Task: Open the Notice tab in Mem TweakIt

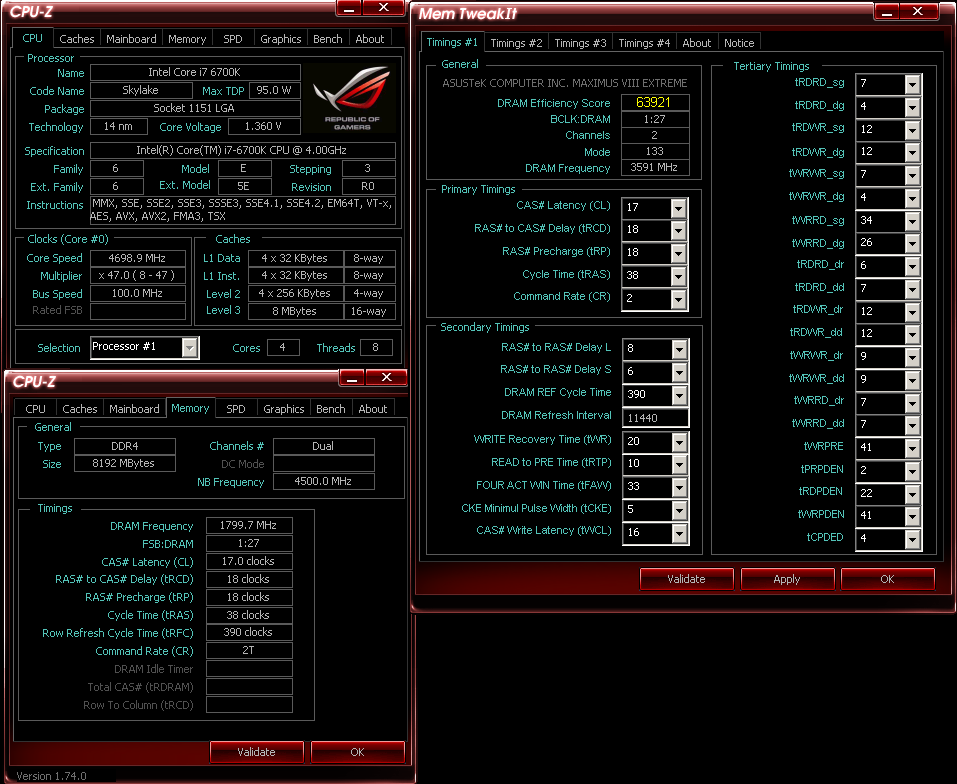Action: click(x=739, y=42)
